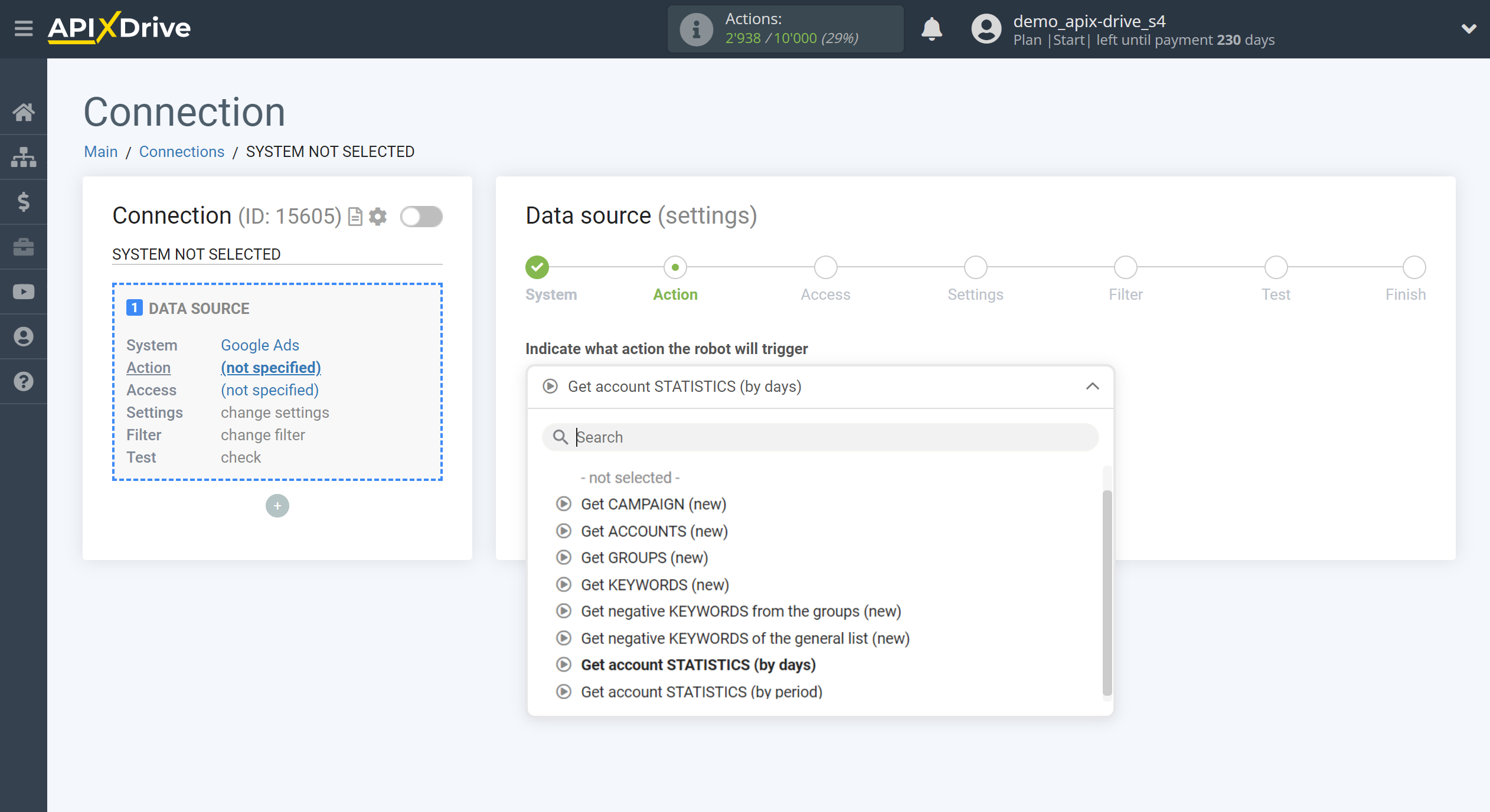Click the Connections breadcrumb link
Viewport: 1490px width, 812px height.
(180, 152)
